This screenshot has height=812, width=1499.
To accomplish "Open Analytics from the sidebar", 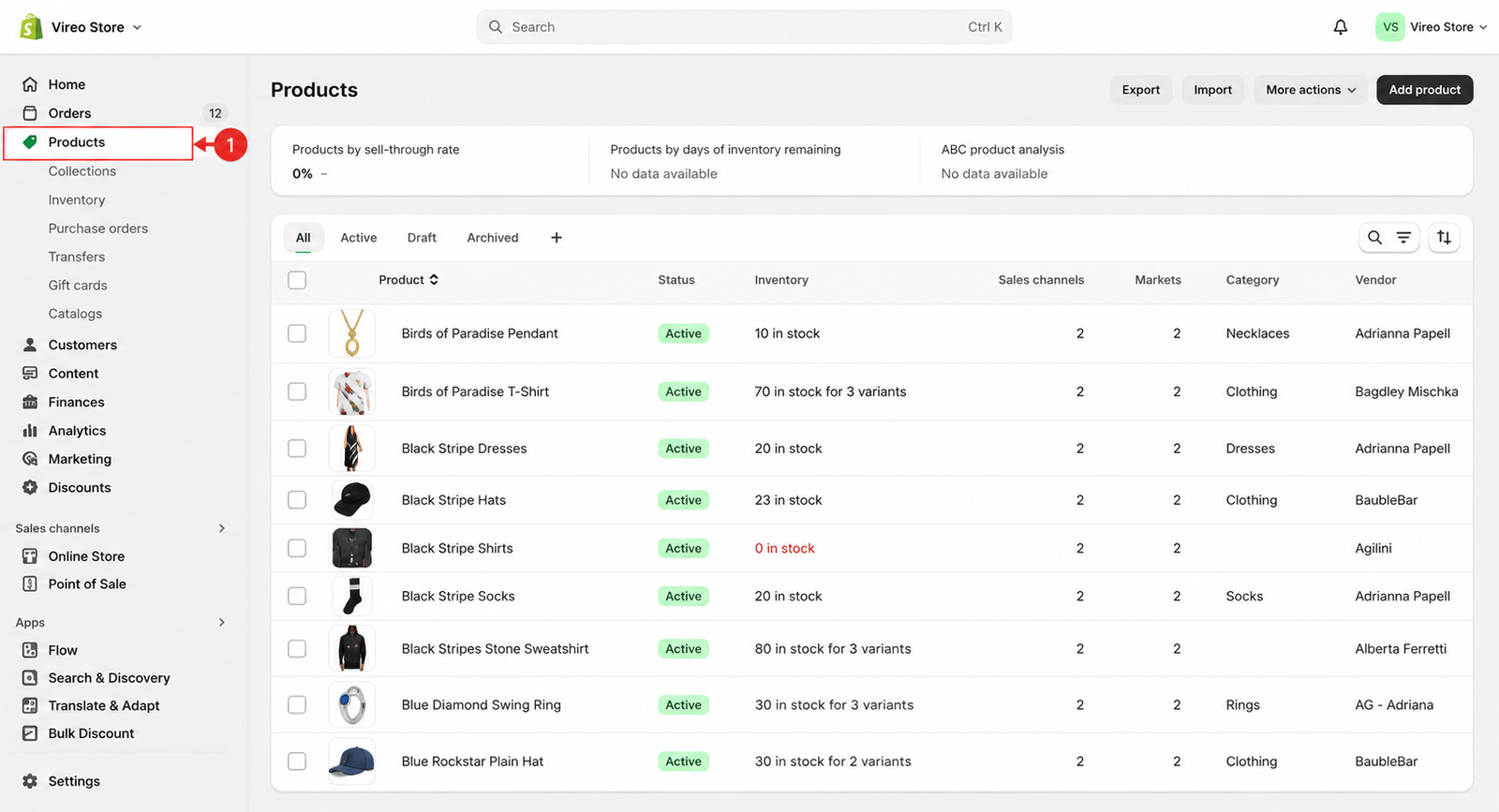I will pyautogui.click(x=77, y=431).
